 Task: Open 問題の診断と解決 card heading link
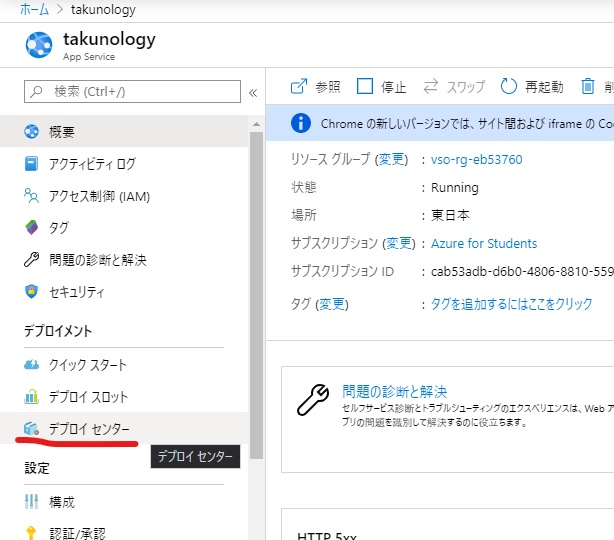pos(394,391)
